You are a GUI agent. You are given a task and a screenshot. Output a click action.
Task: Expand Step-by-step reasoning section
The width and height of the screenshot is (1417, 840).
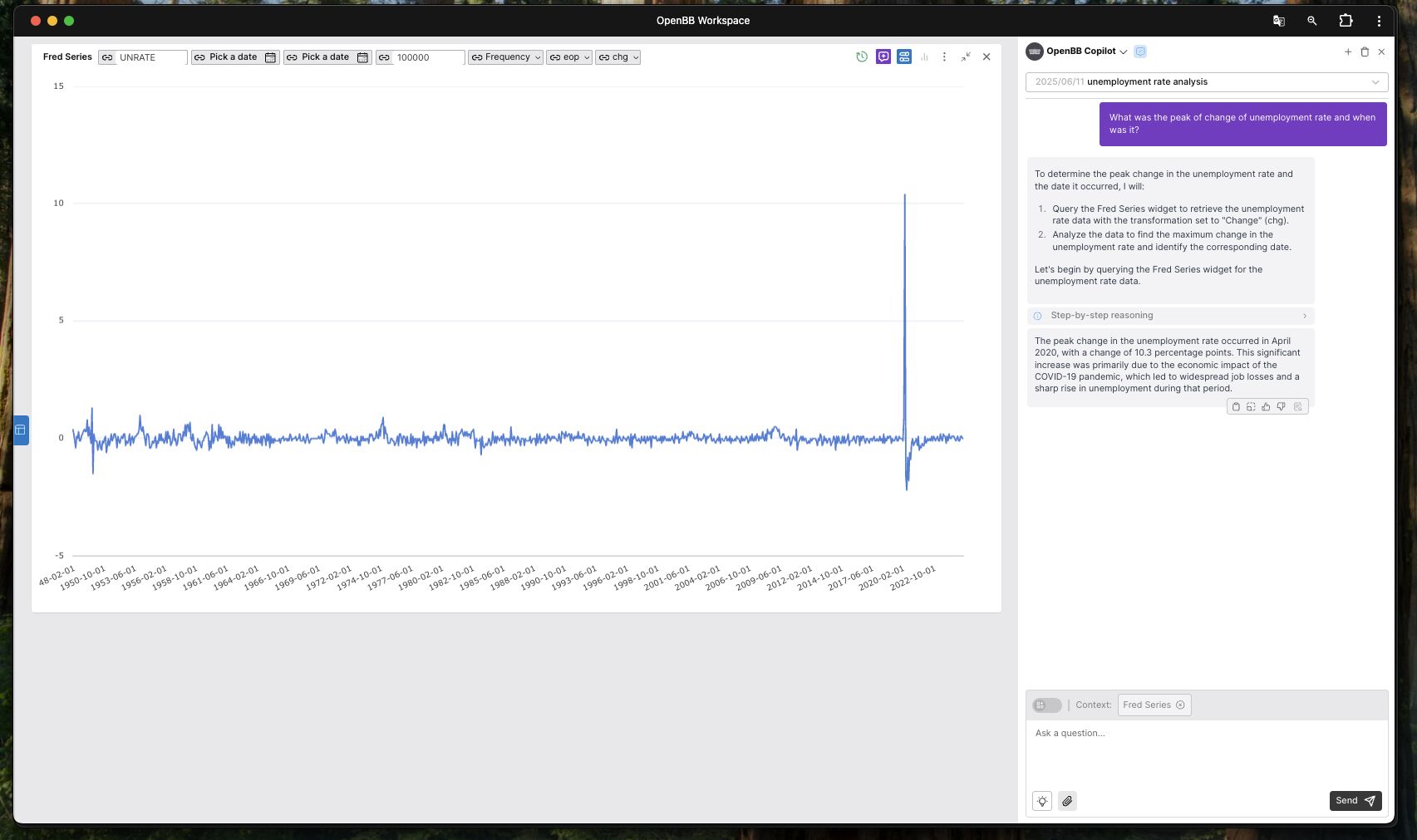pyautogui.click(x=1170, y=316)
